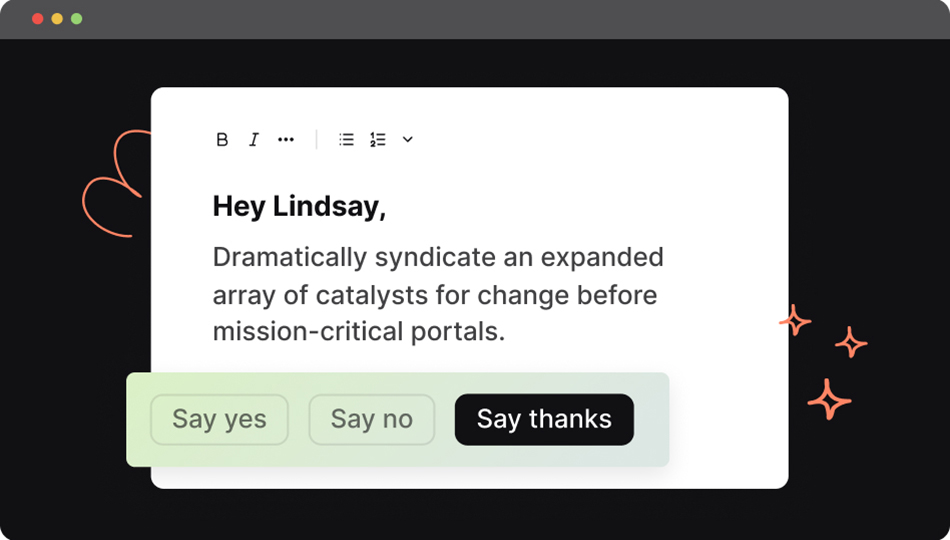The height and width of the screenshot is (540, 950).
Task: Click the largest orange sparkle star
Action: pos(829,399)
